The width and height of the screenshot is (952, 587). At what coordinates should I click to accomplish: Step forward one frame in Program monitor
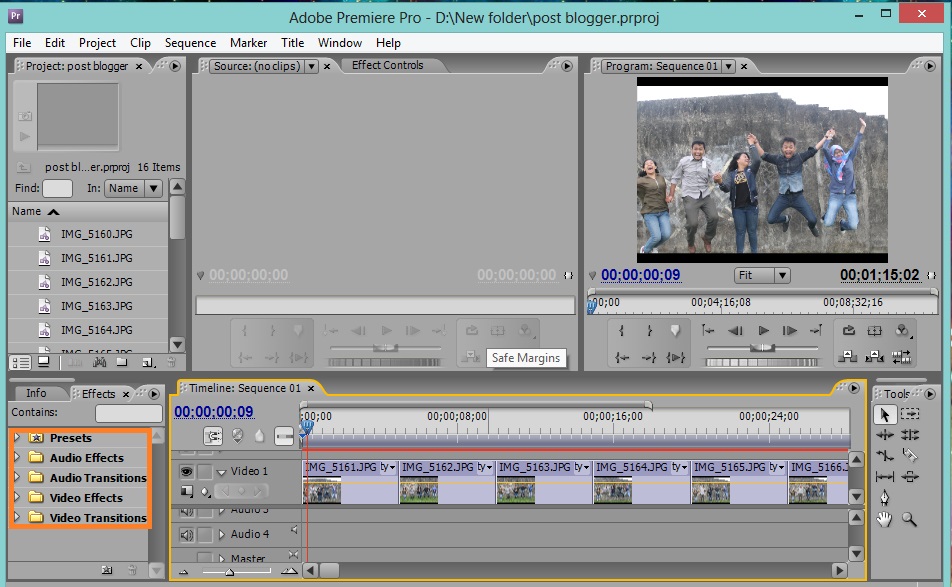[x=789, y=331]
